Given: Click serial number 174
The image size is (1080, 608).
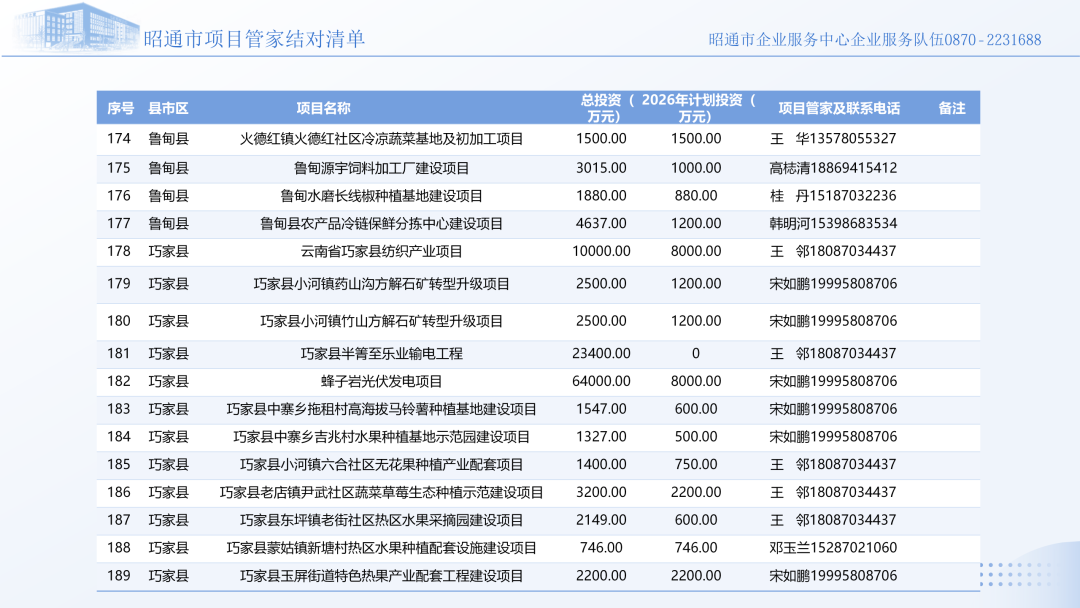Looking at the screenshot, I should [x=118, y=139].
